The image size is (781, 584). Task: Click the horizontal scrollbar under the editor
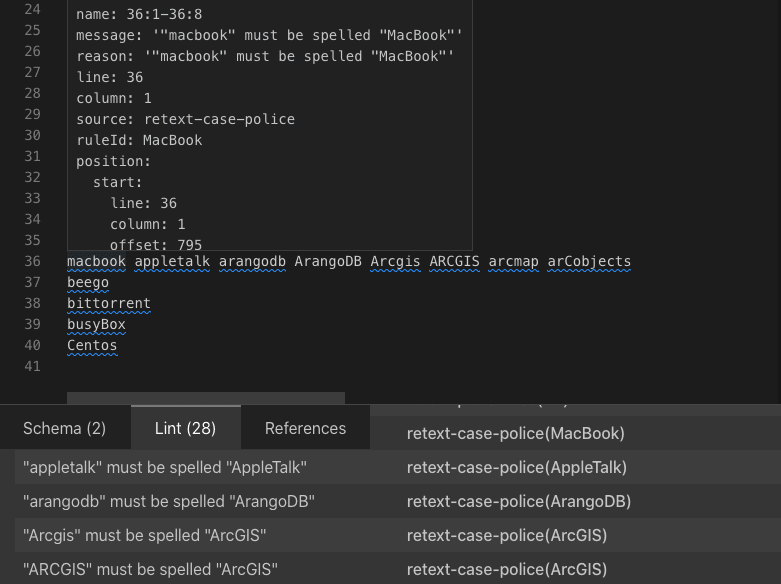click(206, 398)
